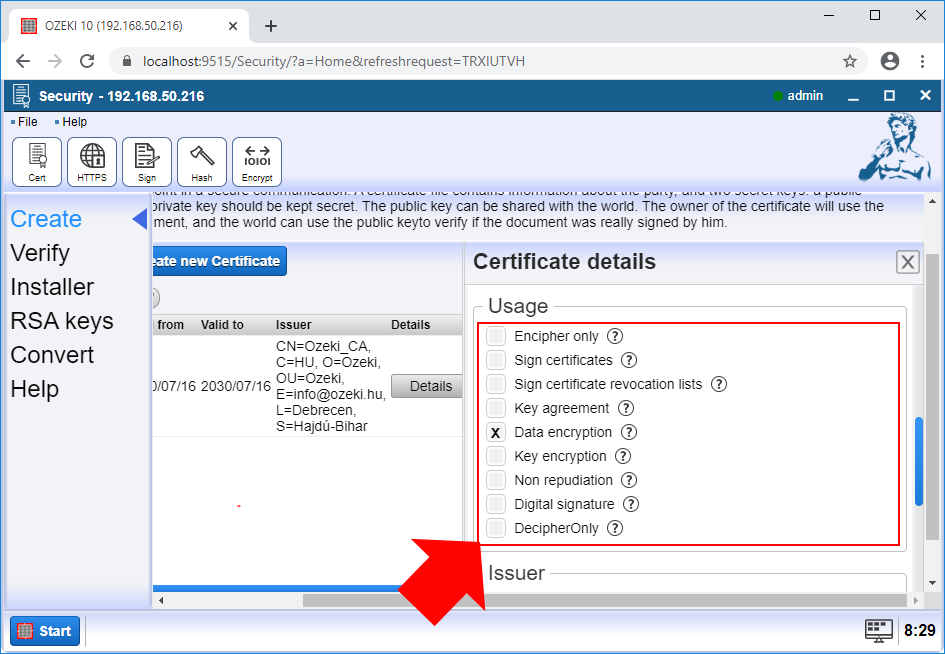The image size is (945, 654).
Task: Click the Issuer cell starting with CN=Ozeki_CA
Action: (330, 386)
